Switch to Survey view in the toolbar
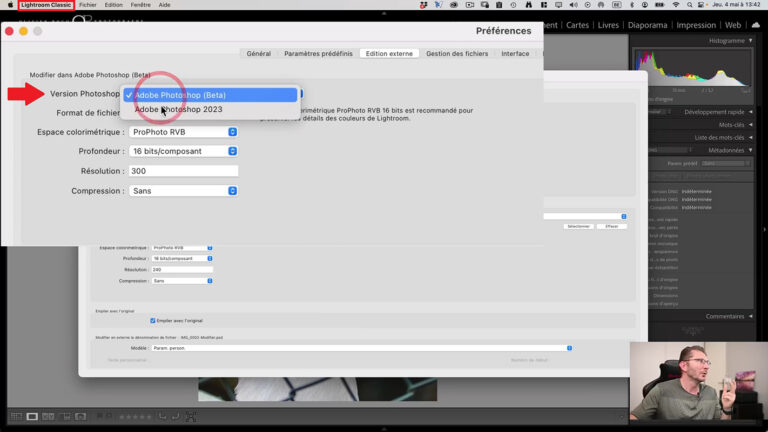This screenshot has width=768, height=432. point(65,417)
